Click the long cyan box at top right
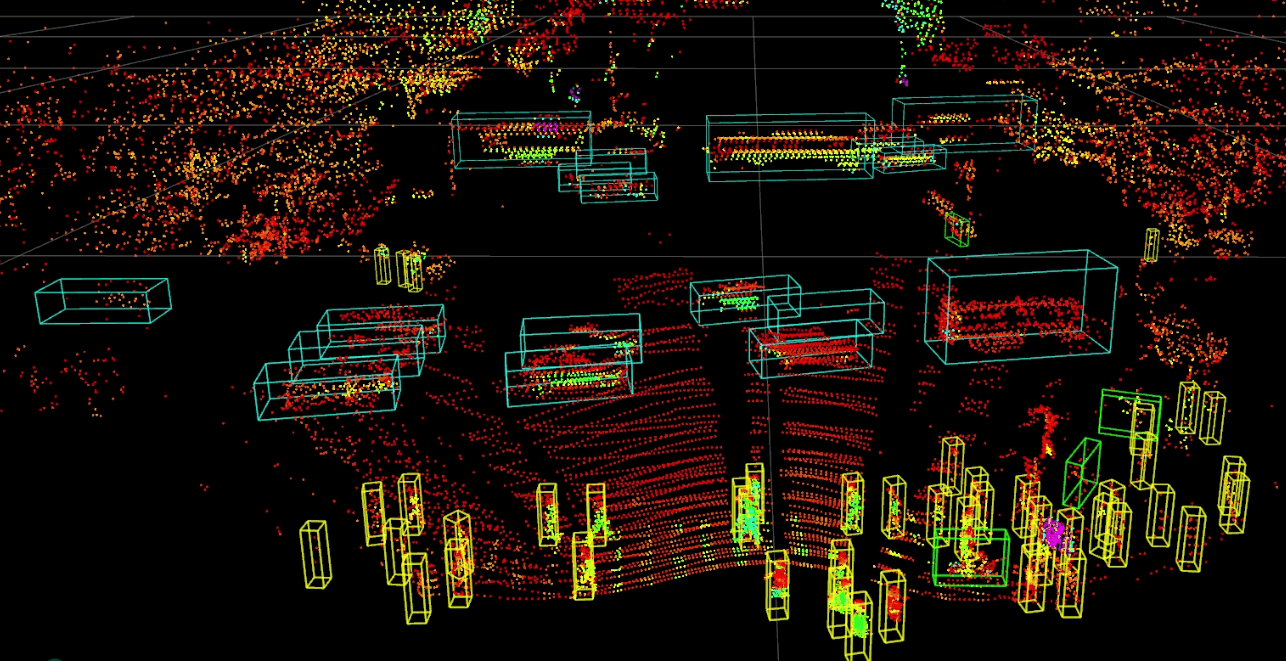The image size is (1286, 661). (x=964, y=122)
